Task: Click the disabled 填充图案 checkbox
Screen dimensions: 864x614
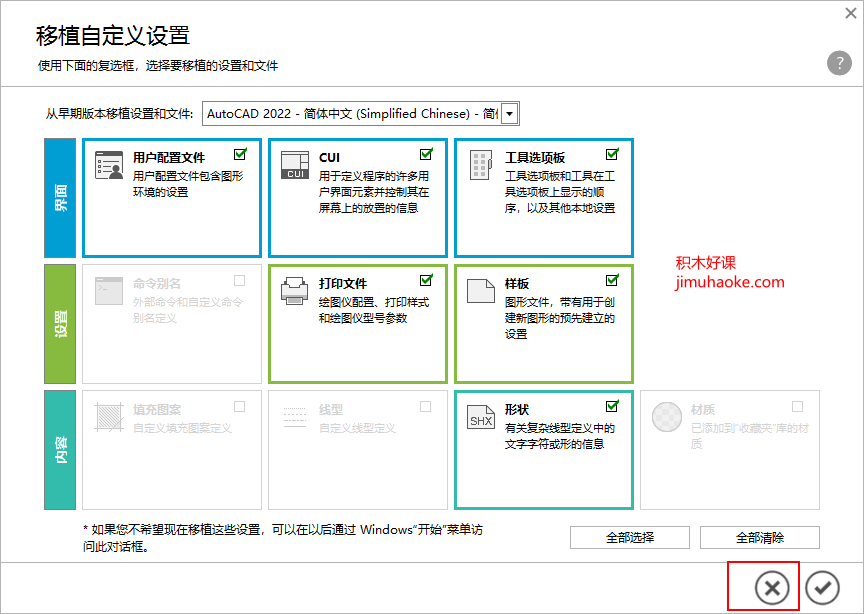Action: pyautogui.click(x=240, y=407)
